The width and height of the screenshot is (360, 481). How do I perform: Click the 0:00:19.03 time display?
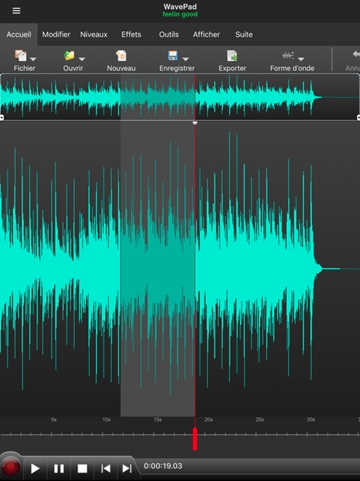(163, 466)
